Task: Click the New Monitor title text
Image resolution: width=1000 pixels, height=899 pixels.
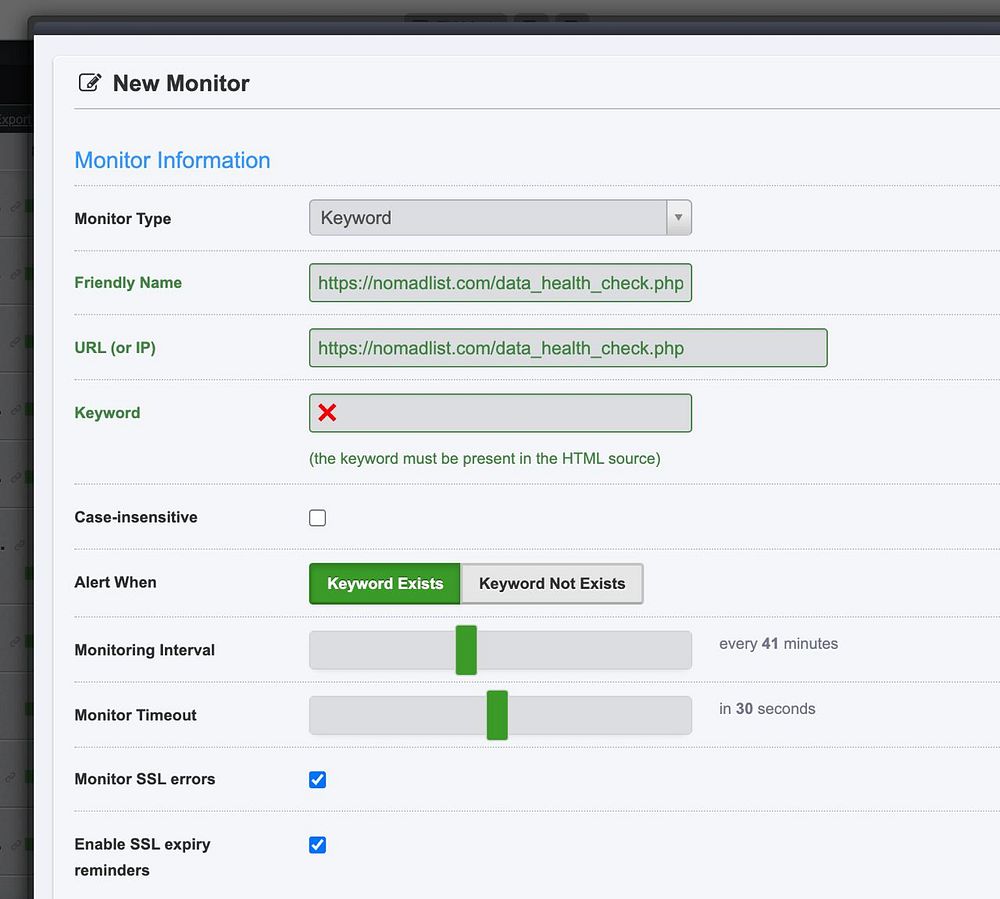Action: pos(181,84)
